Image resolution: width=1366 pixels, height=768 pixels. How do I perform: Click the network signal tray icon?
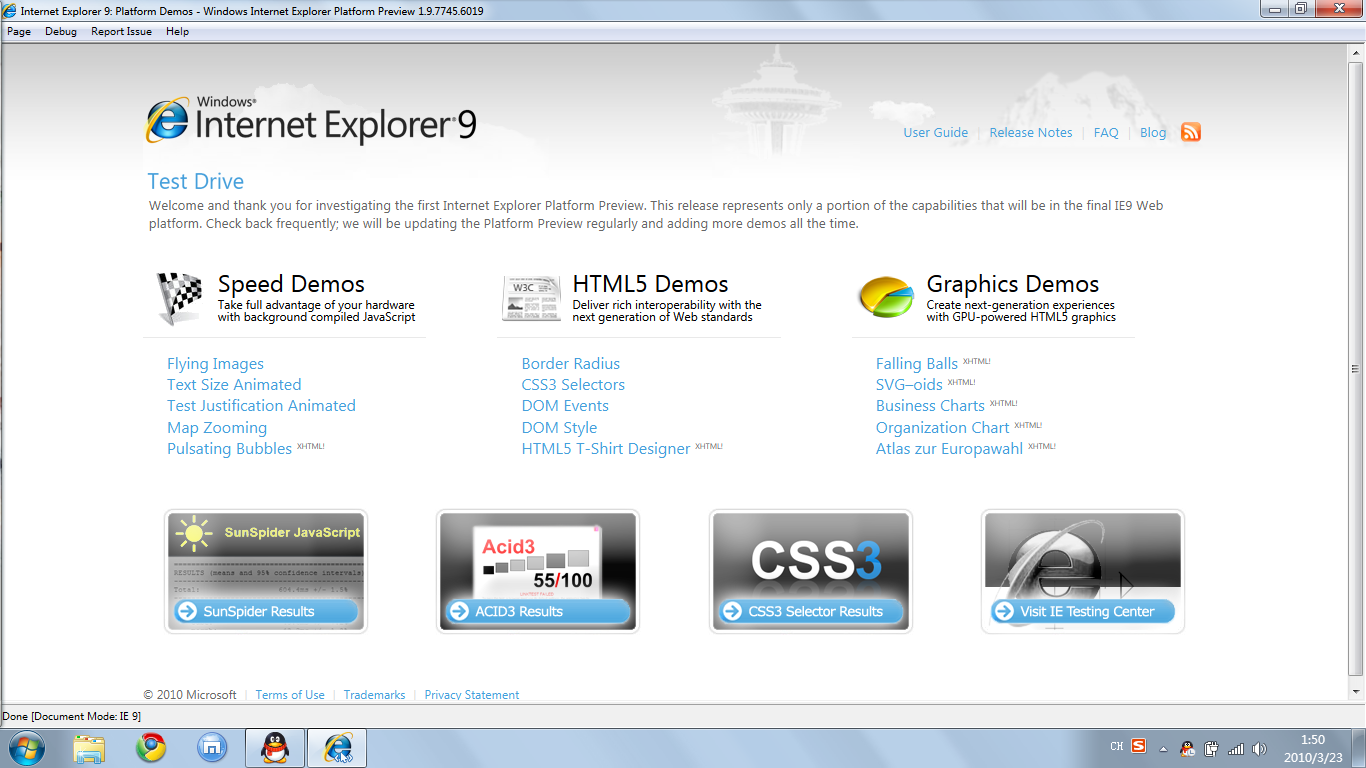pos(1236,748)
